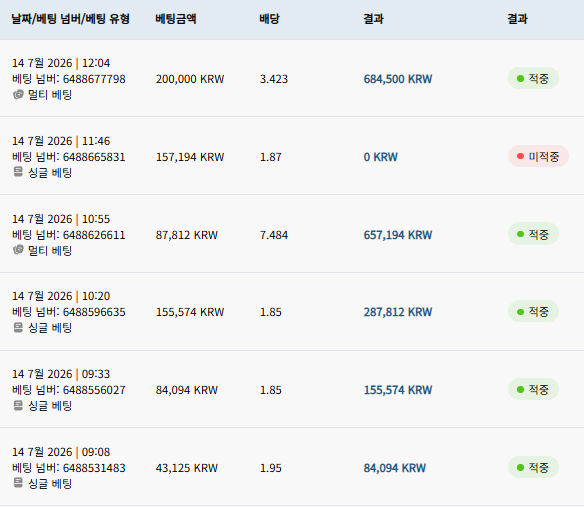The height and width of the screenshot is (507, 584).
Task: Sort by 배당 column header
Action: 269,19
